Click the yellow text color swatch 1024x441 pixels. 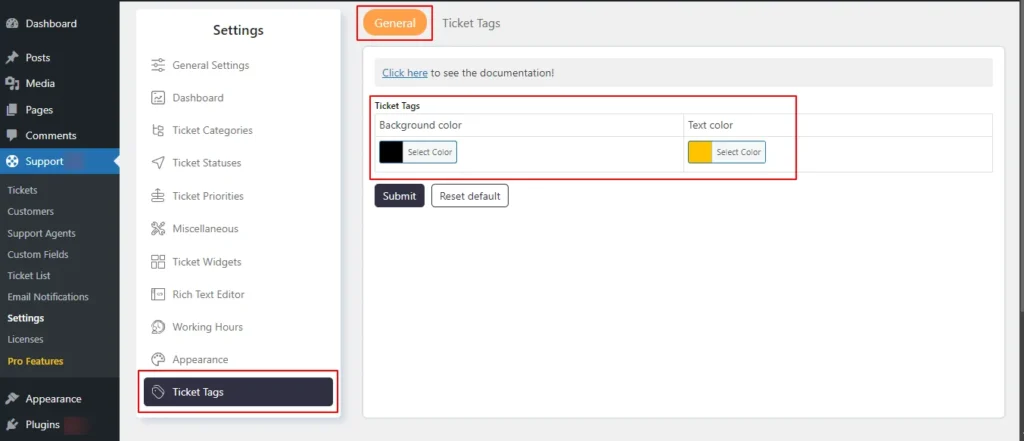700,152
